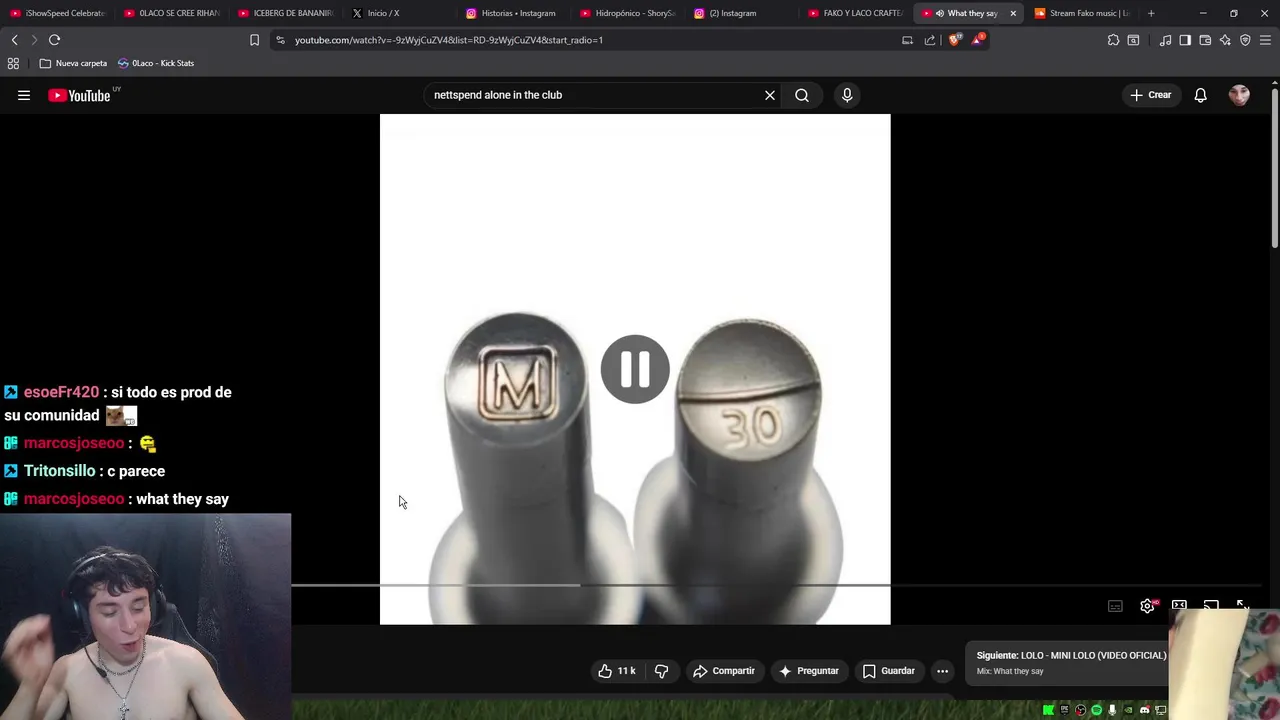Screen dimensions: 1280x720
Task: Go forward with the browser forward arrow
Action: [34, 40]
